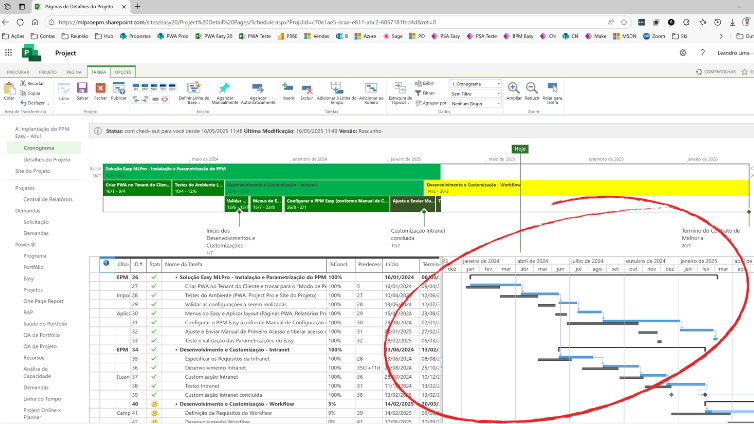Viewport: 754px width, 424px height.
Task: Click the '%Concl' column header
Action: pyautogui.click(x=341, y=264)
